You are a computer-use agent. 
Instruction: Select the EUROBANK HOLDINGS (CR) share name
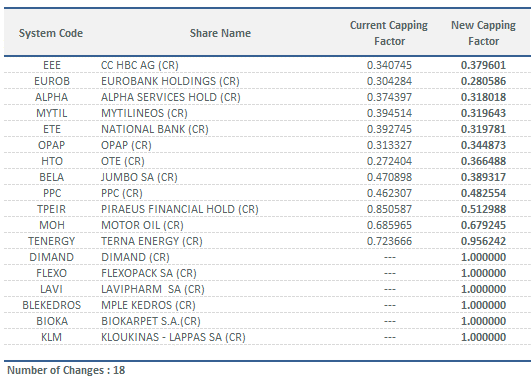[170, 81]
